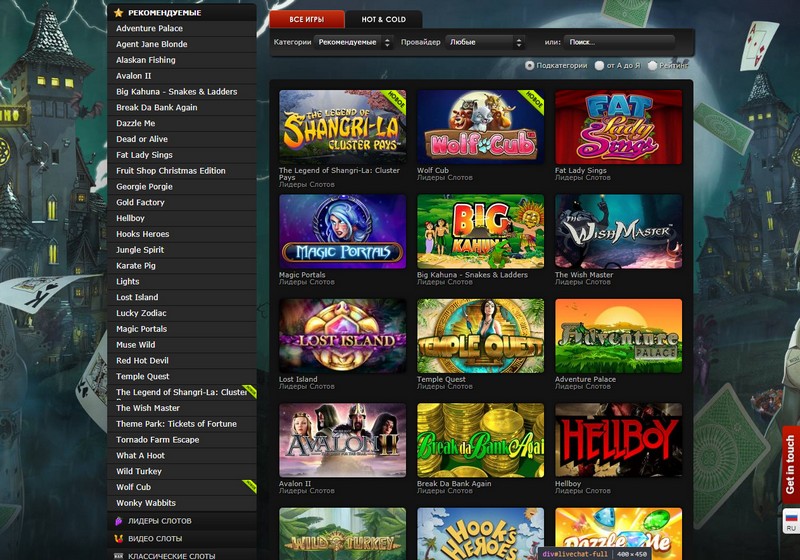This screenshot has width=800, height=560.
Task: Select Theme Park: Tickets of Fortune
Action: click(182, 424)
